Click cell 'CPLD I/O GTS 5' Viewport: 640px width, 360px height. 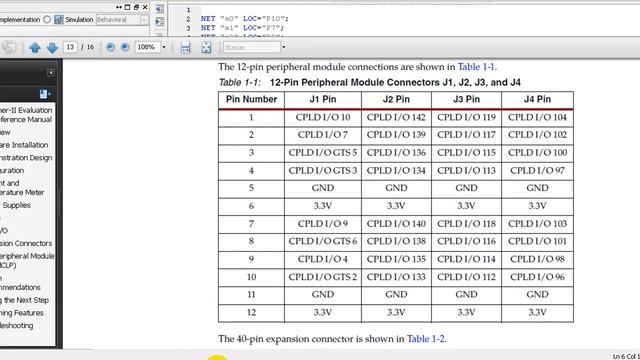323,153
